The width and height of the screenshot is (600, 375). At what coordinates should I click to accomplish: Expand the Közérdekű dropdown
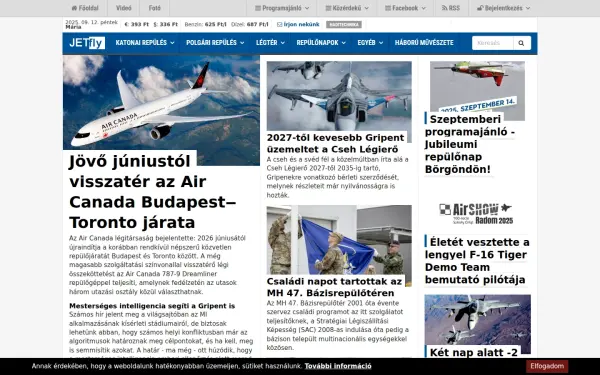[347, 8]
